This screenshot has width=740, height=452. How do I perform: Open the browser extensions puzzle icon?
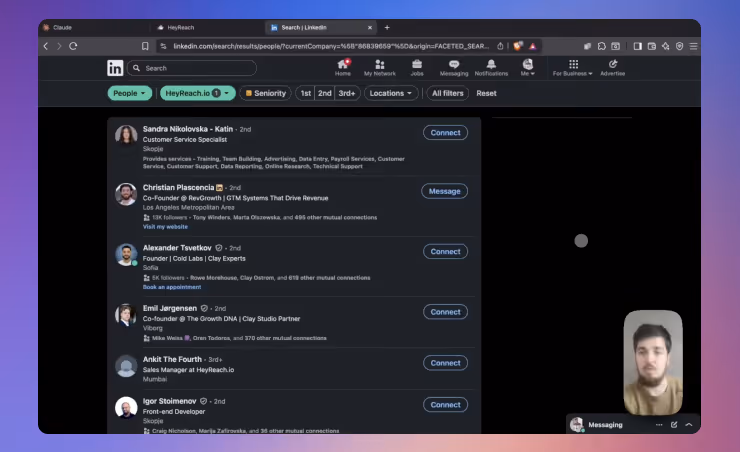(x=602, y=46)
